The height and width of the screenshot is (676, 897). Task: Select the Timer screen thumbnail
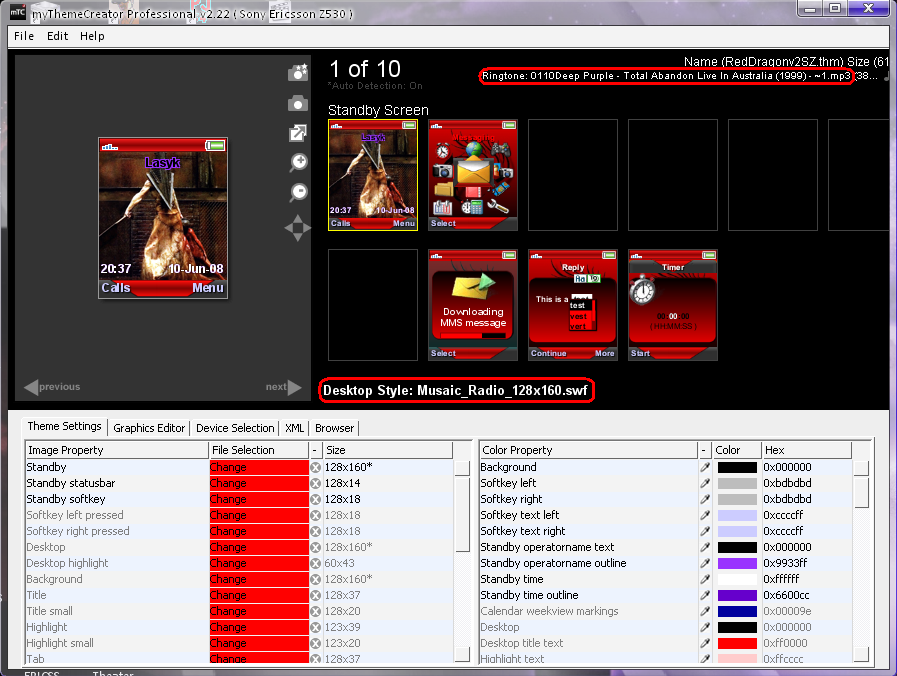click(673, 305)
